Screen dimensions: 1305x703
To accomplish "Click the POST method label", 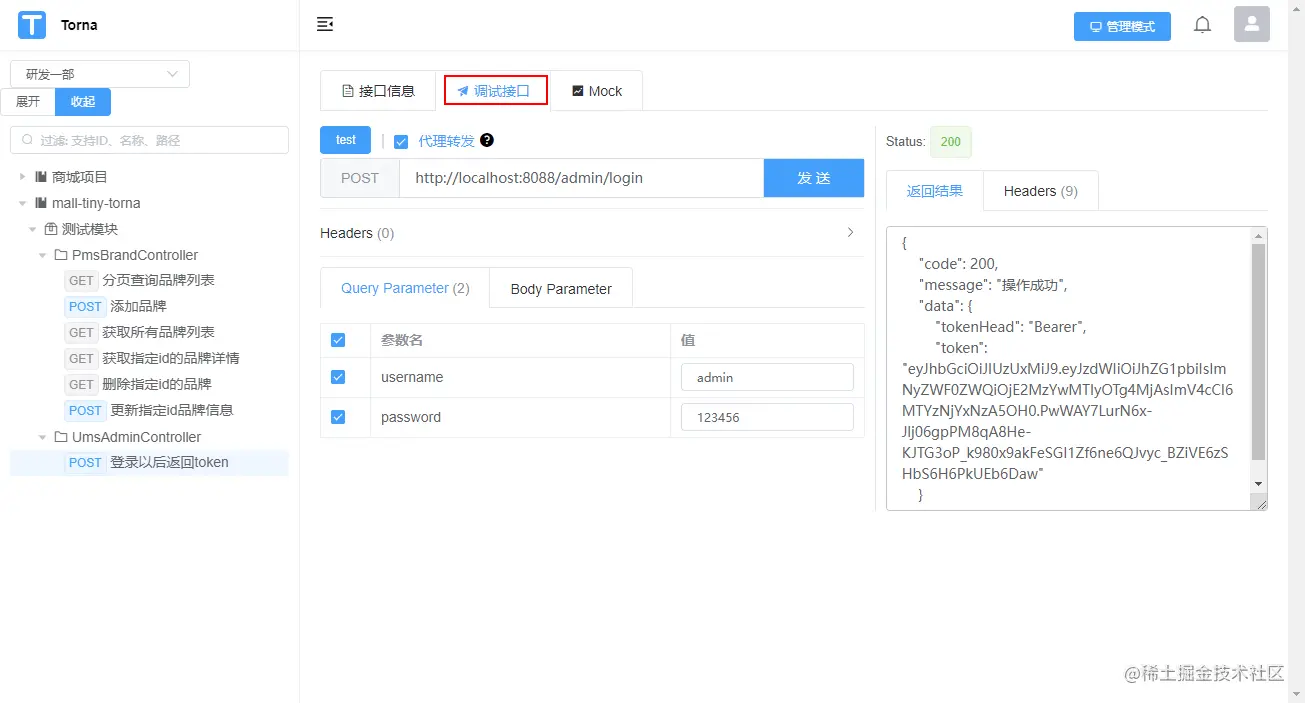I will click(360, 178).
